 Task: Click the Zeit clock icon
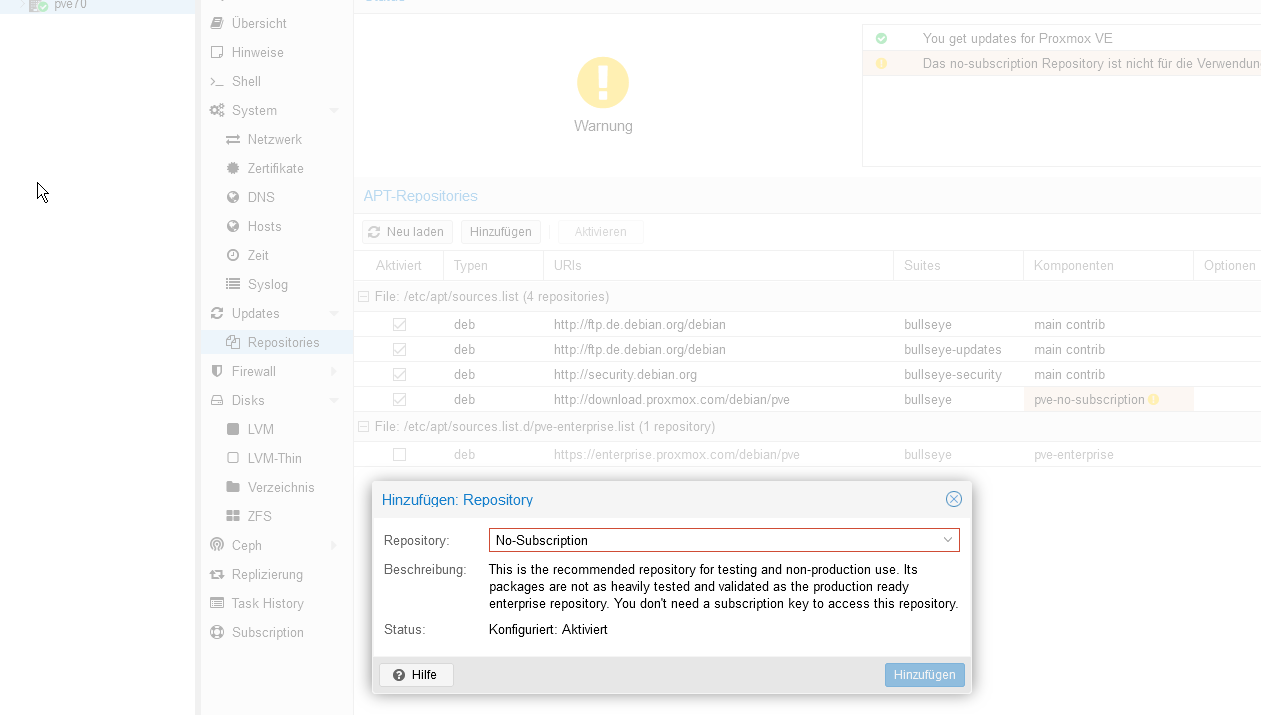233,255
